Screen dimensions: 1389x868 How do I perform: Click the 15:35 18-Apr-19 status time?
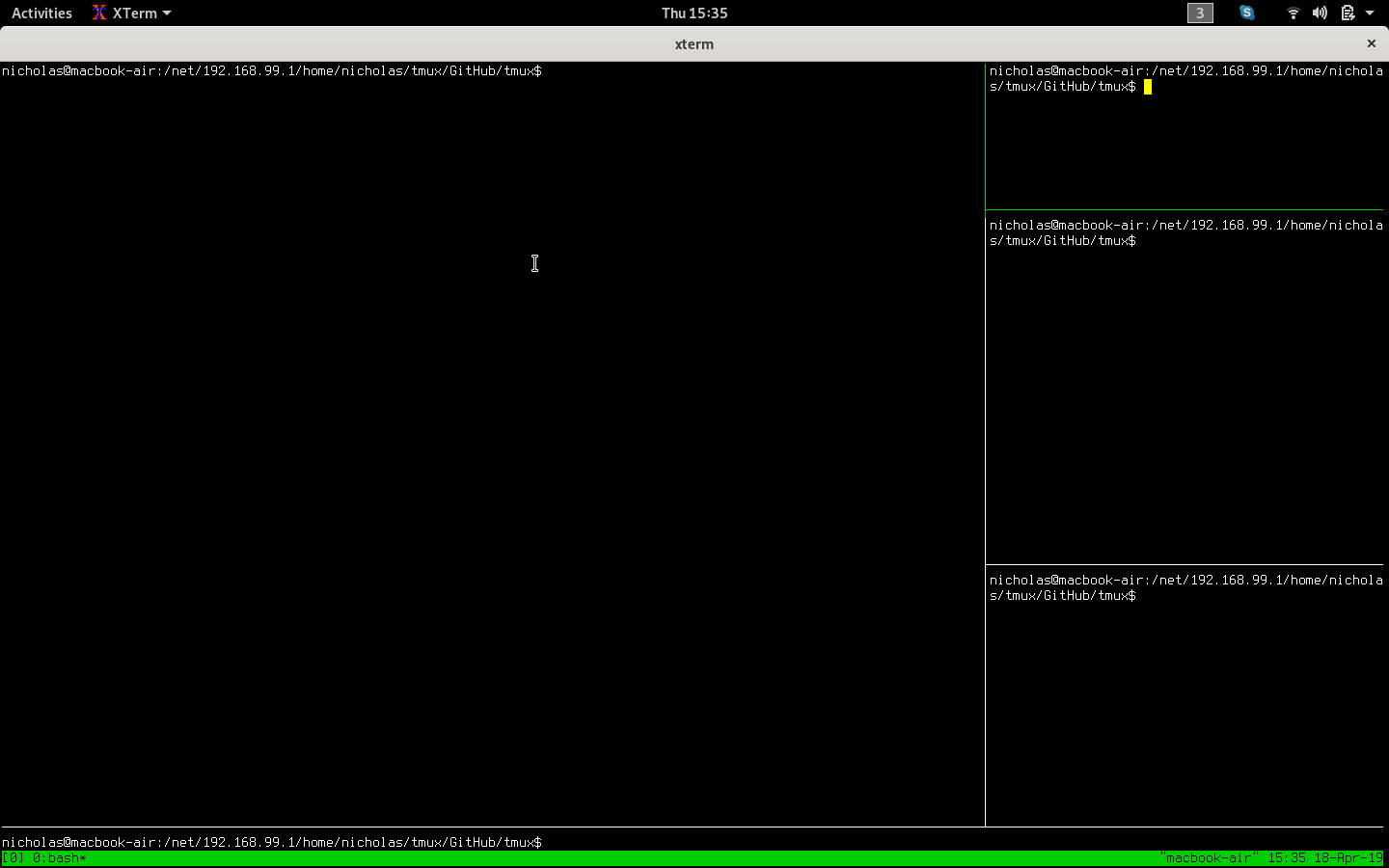click(x=1325, y=857)
